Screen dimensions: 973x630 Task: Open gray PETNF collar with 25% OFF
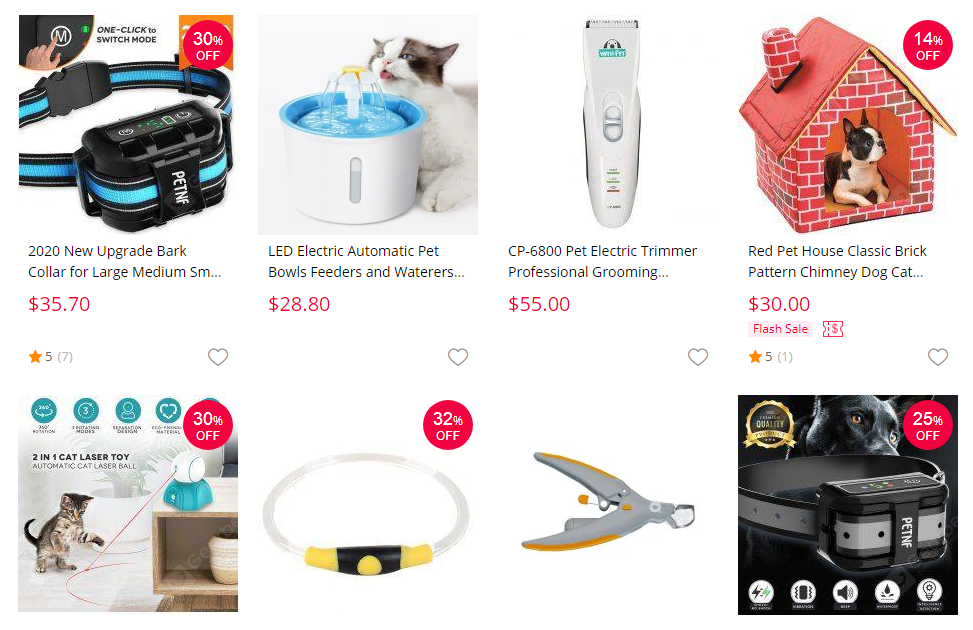[848, 505]
